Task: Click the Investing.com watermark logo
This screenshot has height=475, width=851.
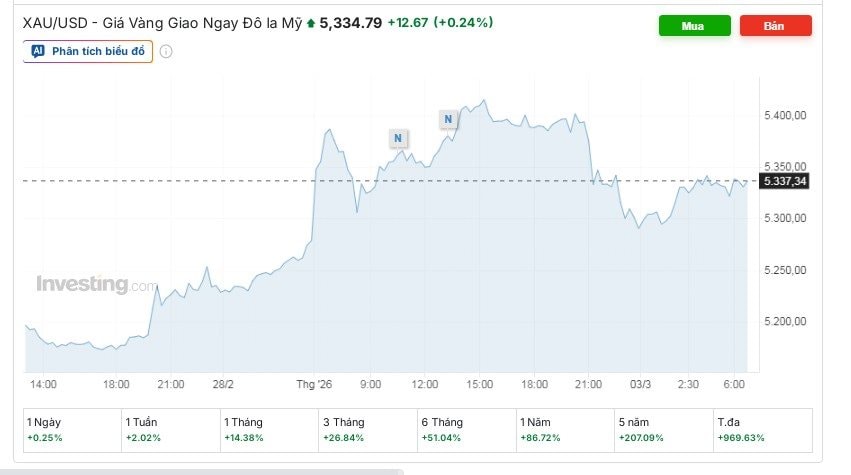Action: click(x=97, y=284)
